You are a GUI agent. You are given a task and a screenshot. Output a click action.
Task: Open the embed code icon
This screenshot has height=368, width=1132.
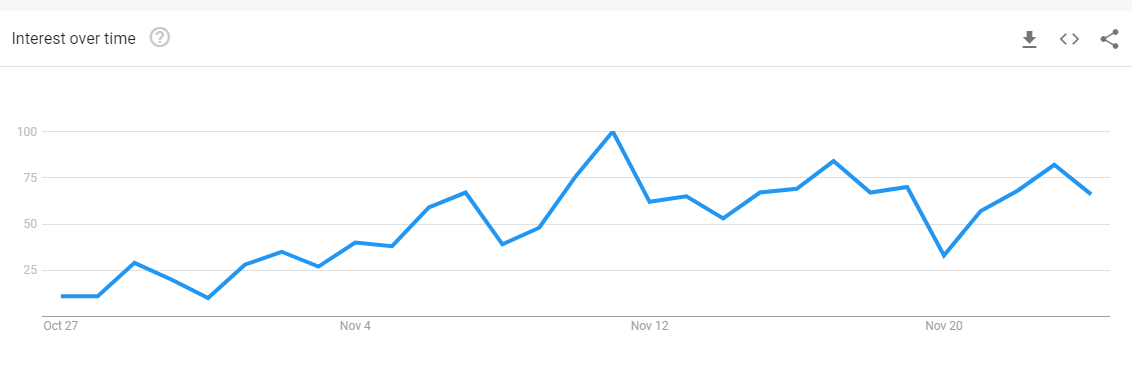[x=1069, y=39]
